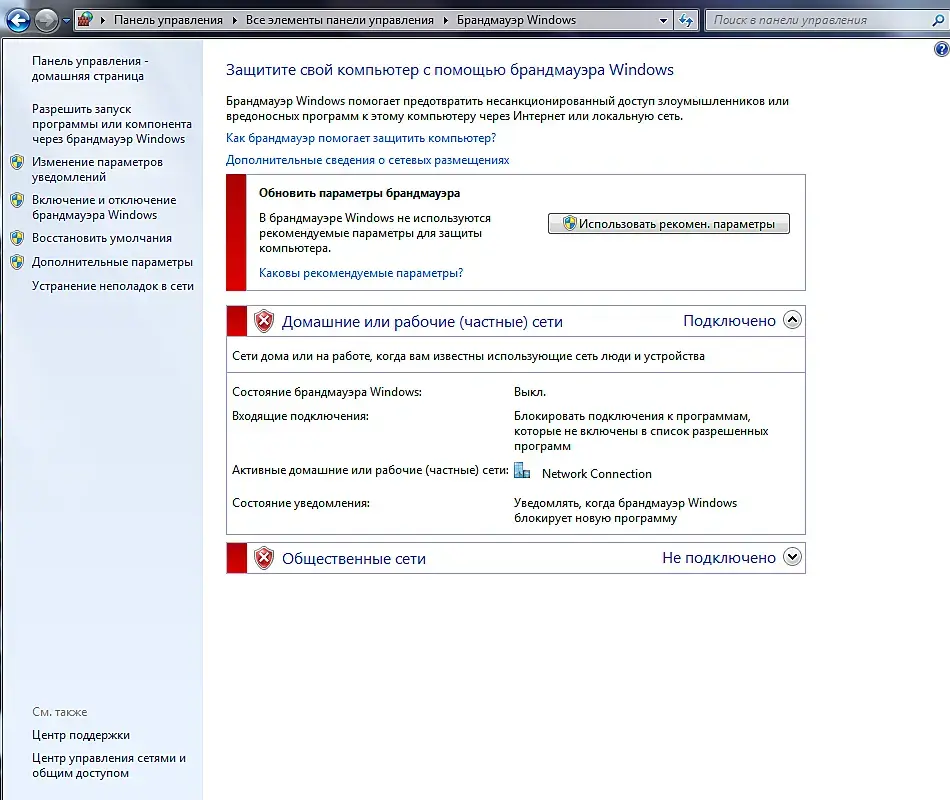Image resolution: width=950 pixels, height=800 pixels.
Task: Open 'Центр поддержки' link
Action: pos(81,735)
